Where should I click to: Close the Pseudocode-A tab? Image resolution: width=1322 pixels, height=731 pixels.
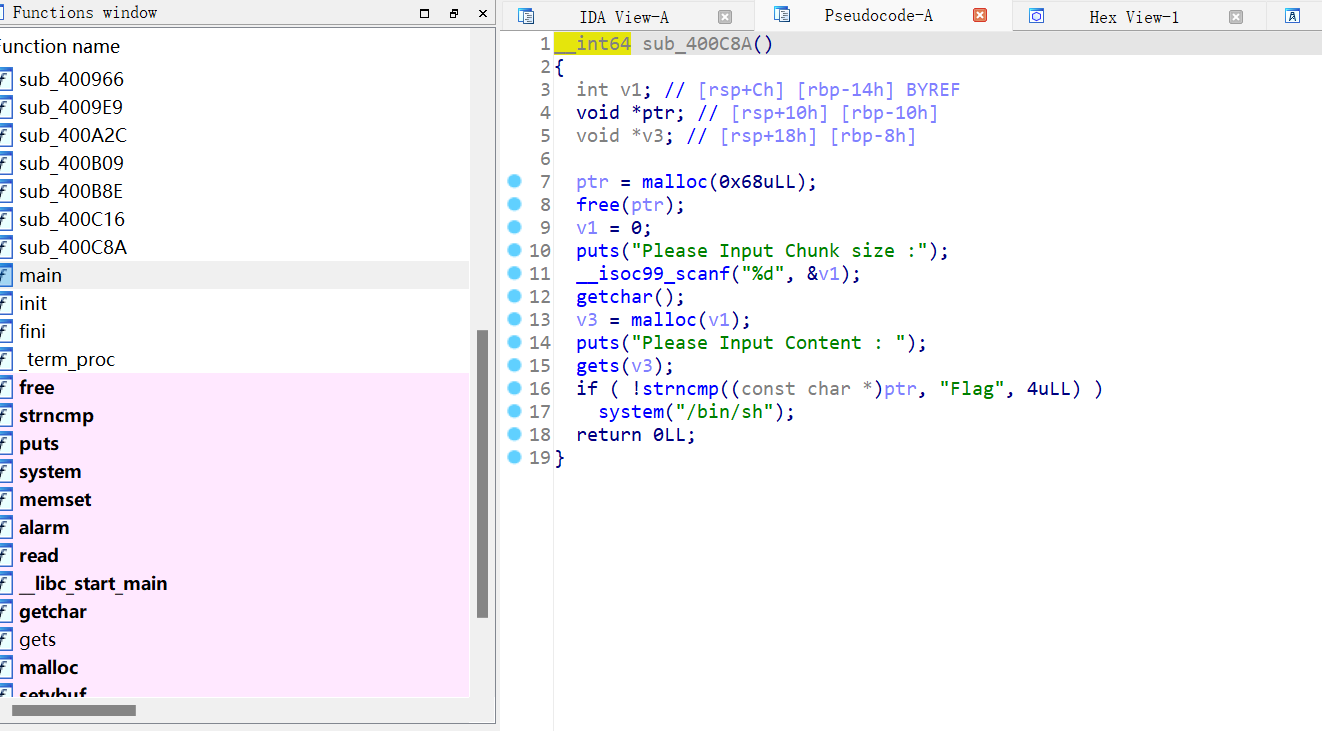click(980, 15)
